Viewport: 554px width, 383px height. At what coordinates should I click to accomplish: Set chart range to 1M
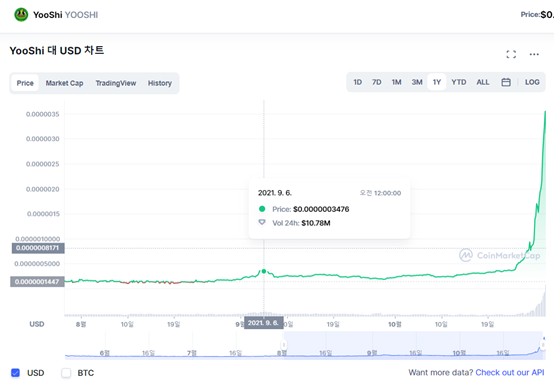coord(396,82)
